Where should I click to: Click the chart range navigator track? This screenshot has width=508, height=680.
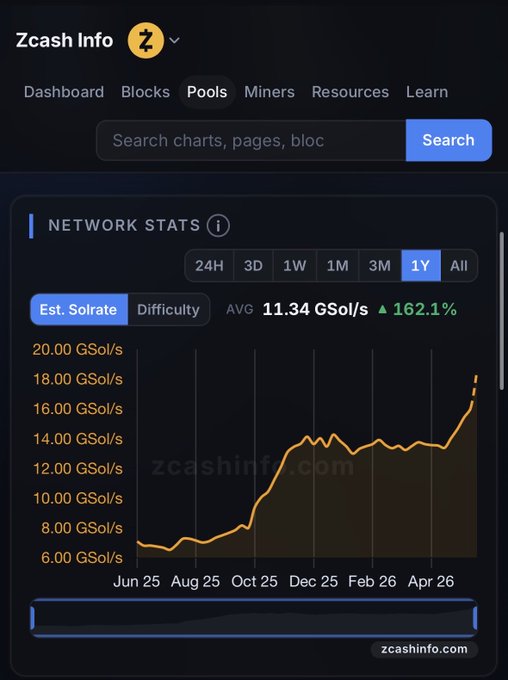[254, 618]
